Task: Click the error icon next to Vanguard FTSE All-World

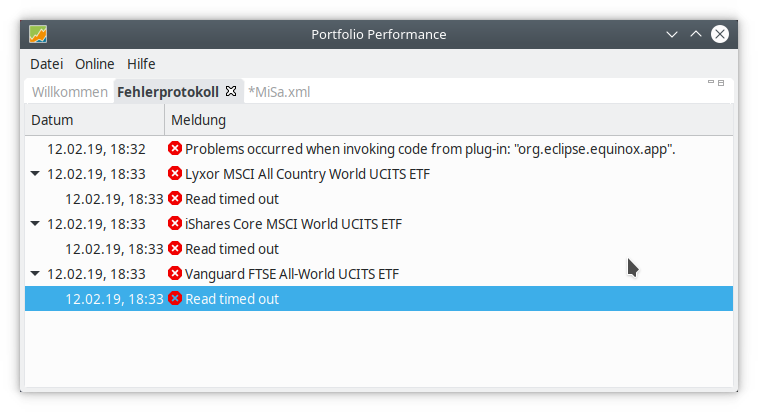Action: pyautogui.click(x=175, y=274)
